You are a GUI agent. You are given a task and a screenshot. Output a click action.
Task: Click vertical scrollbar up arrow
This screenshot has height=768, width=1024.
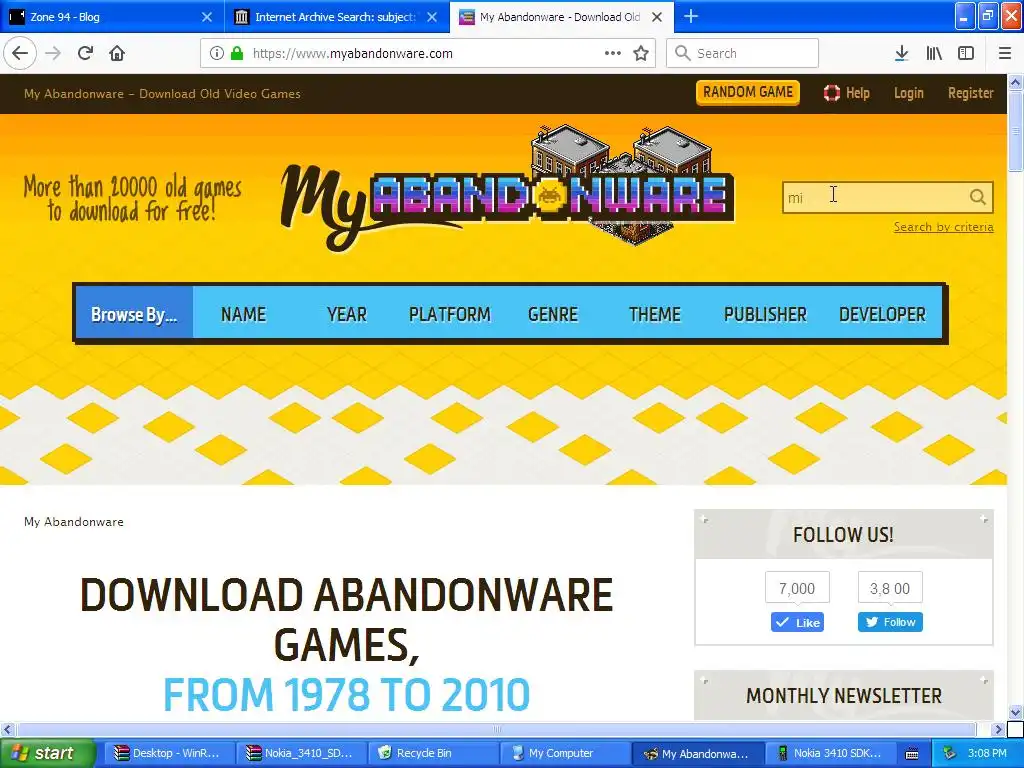click(1016, 82)
